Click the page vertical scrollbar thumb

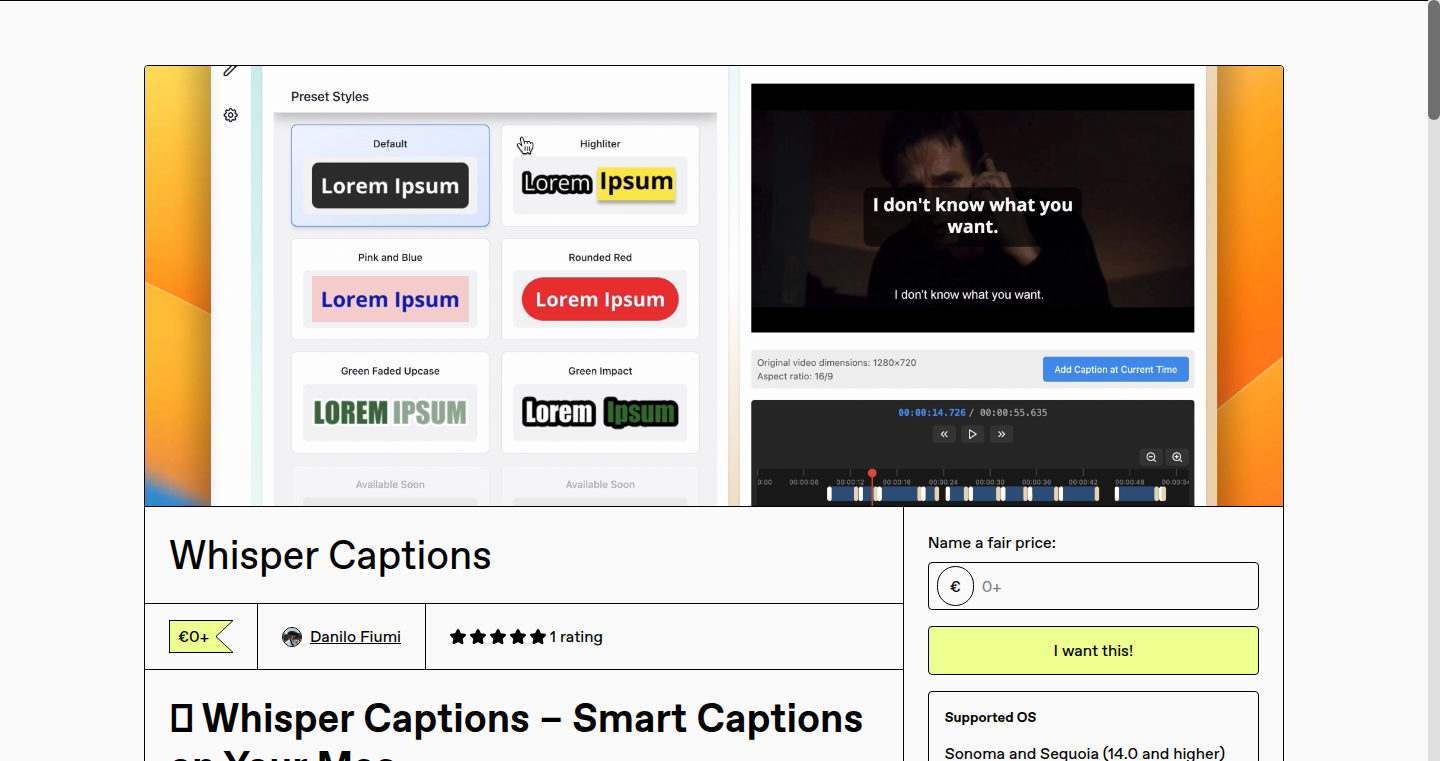(1434, 60)
